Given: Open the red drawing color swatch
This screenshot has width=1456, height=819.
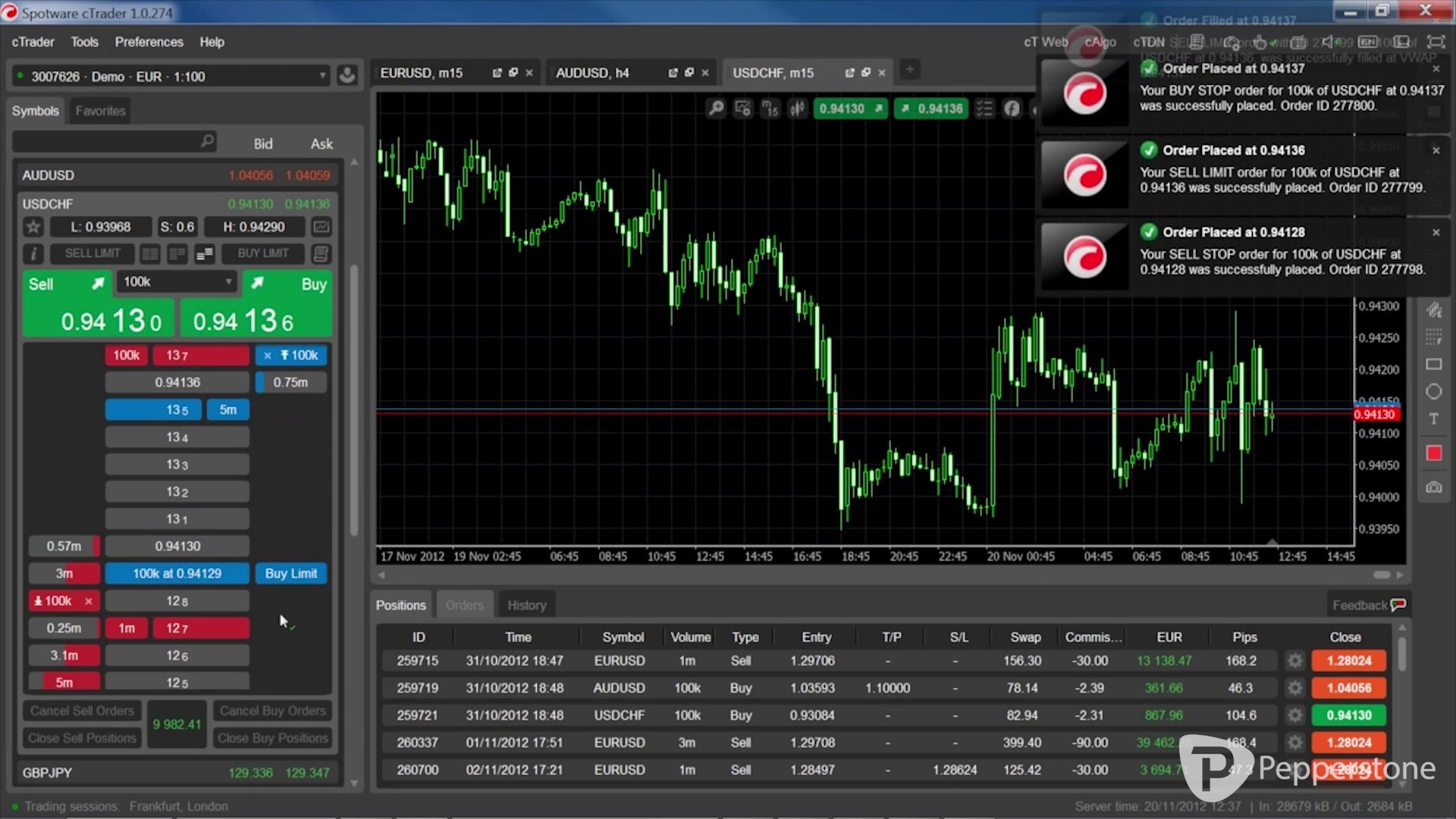Looking at the screenshot, I should click(1433, 453).
